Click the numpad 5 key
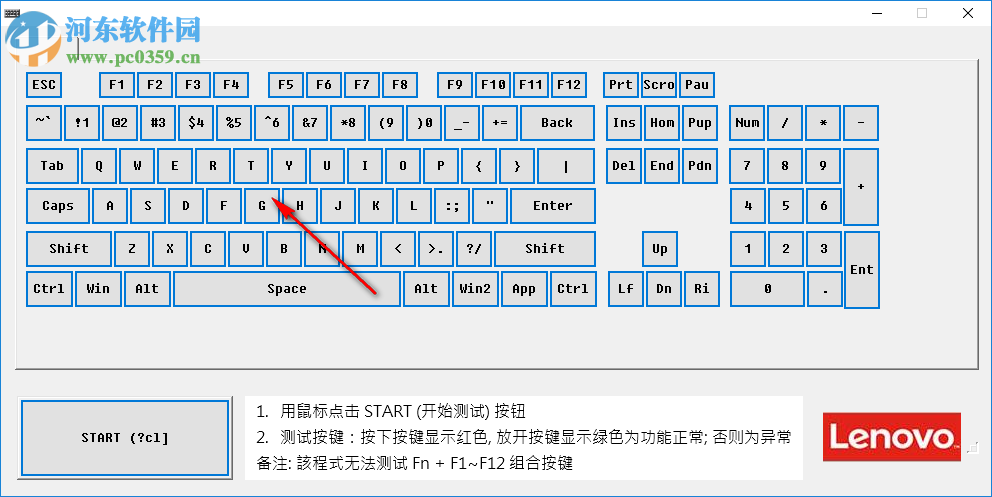 (786, 206)
